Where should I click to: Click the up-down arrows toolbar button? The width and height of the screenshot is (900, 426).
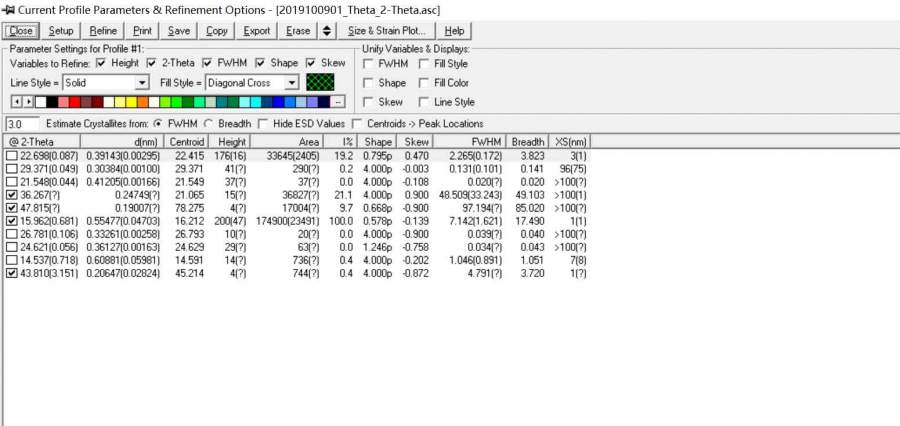click(x=327, y=31)
